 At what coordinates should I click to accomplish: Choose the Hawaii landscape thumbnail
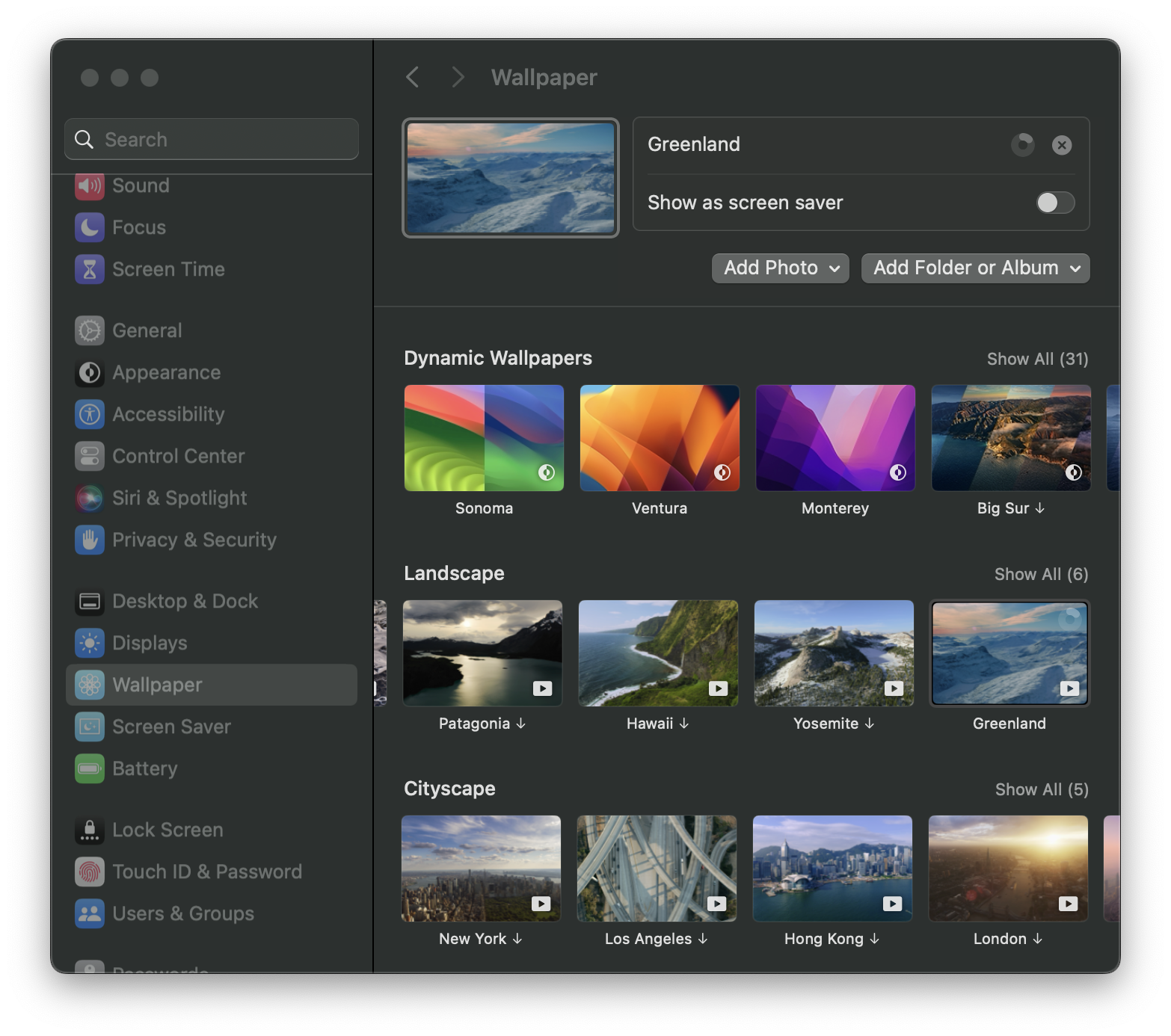point(658,653)
